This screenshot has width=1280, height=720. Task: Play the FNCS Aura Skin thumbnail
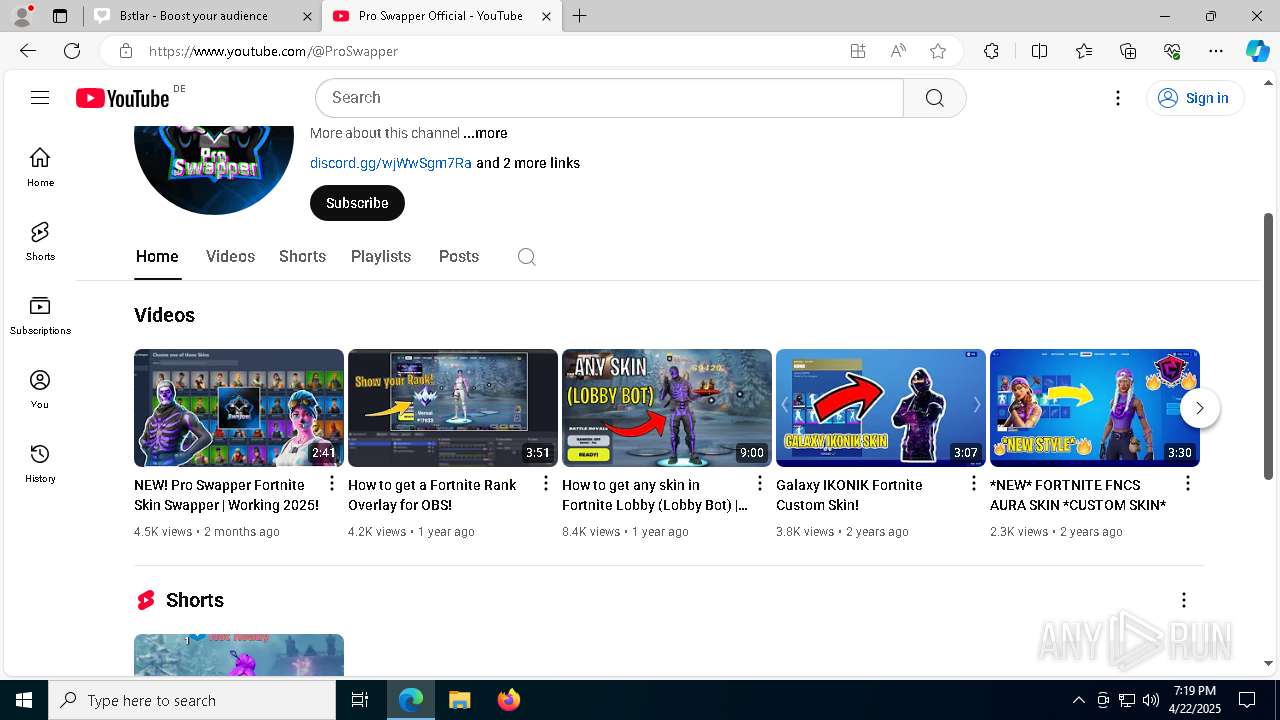click(1095, 408)
